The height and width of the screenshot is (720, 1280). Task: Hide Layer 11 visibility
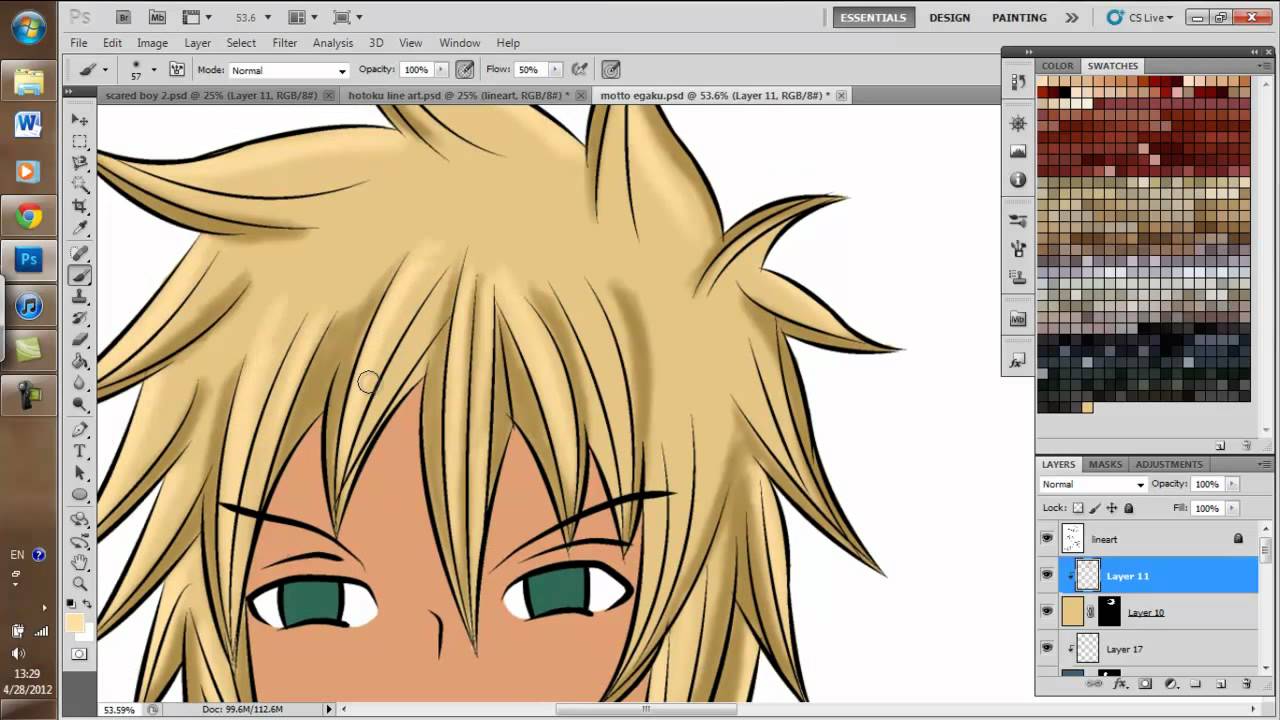(x=1047, y=575)
